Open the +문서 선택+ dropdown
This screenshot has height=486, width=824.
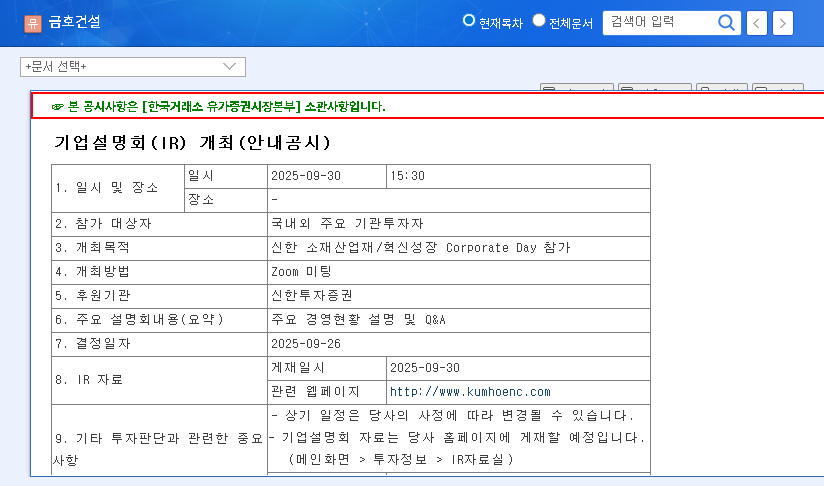click(133, 67)
